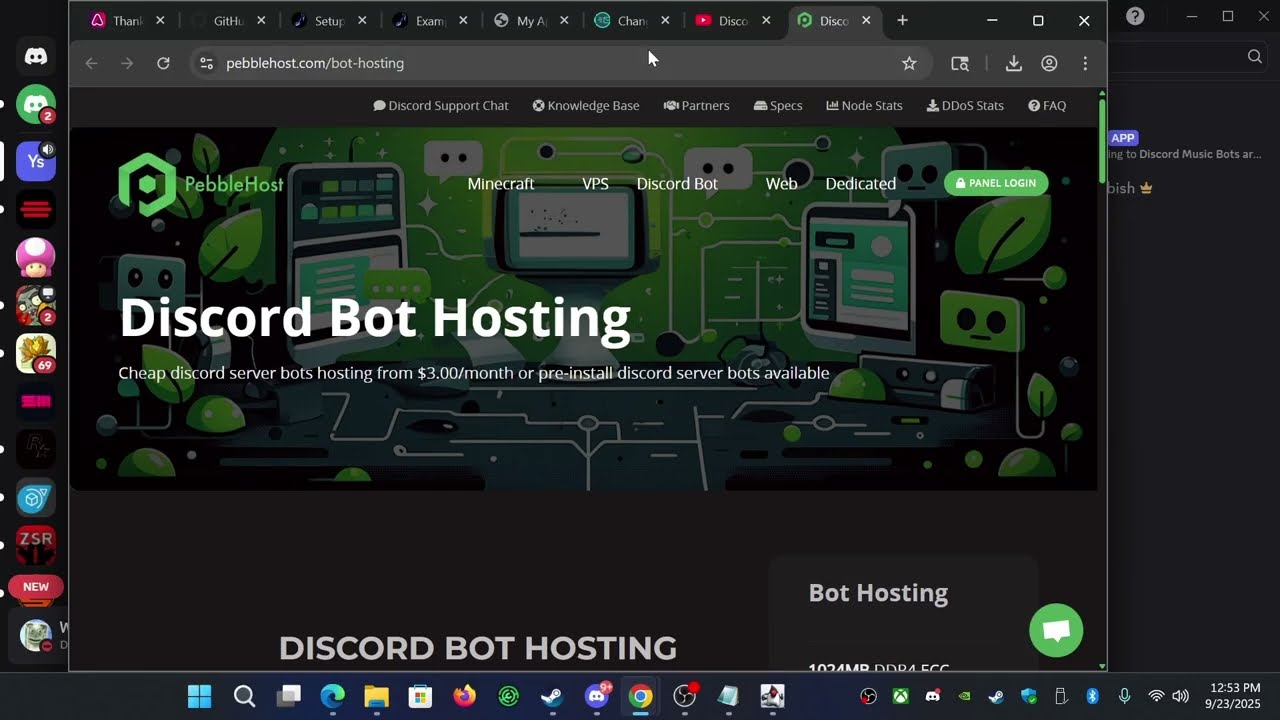Switch to the My Ap tab
This screenshot has width=1280, height=720.
point(531,20)
